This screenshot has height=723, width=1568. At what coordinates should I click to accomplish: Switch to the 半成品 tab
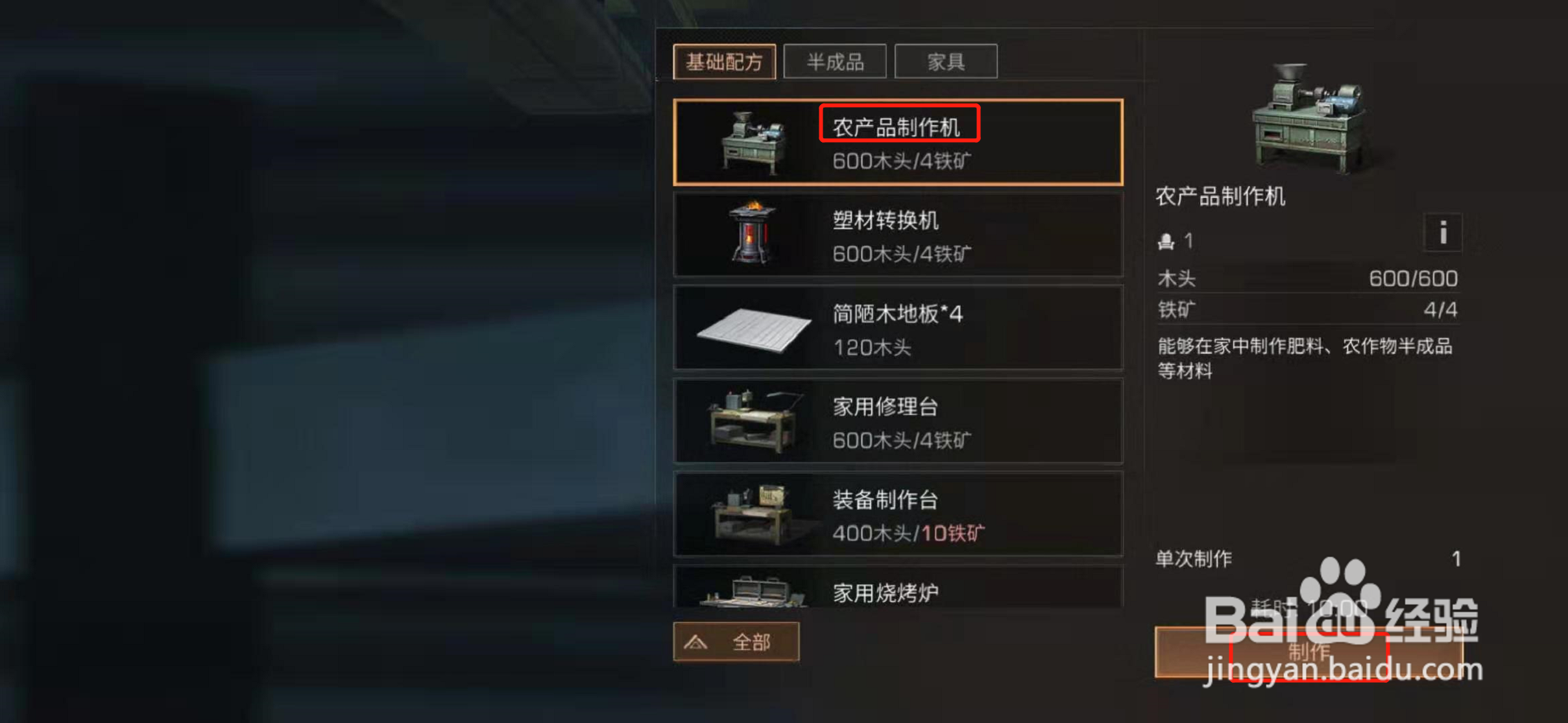tap(835, 62)
